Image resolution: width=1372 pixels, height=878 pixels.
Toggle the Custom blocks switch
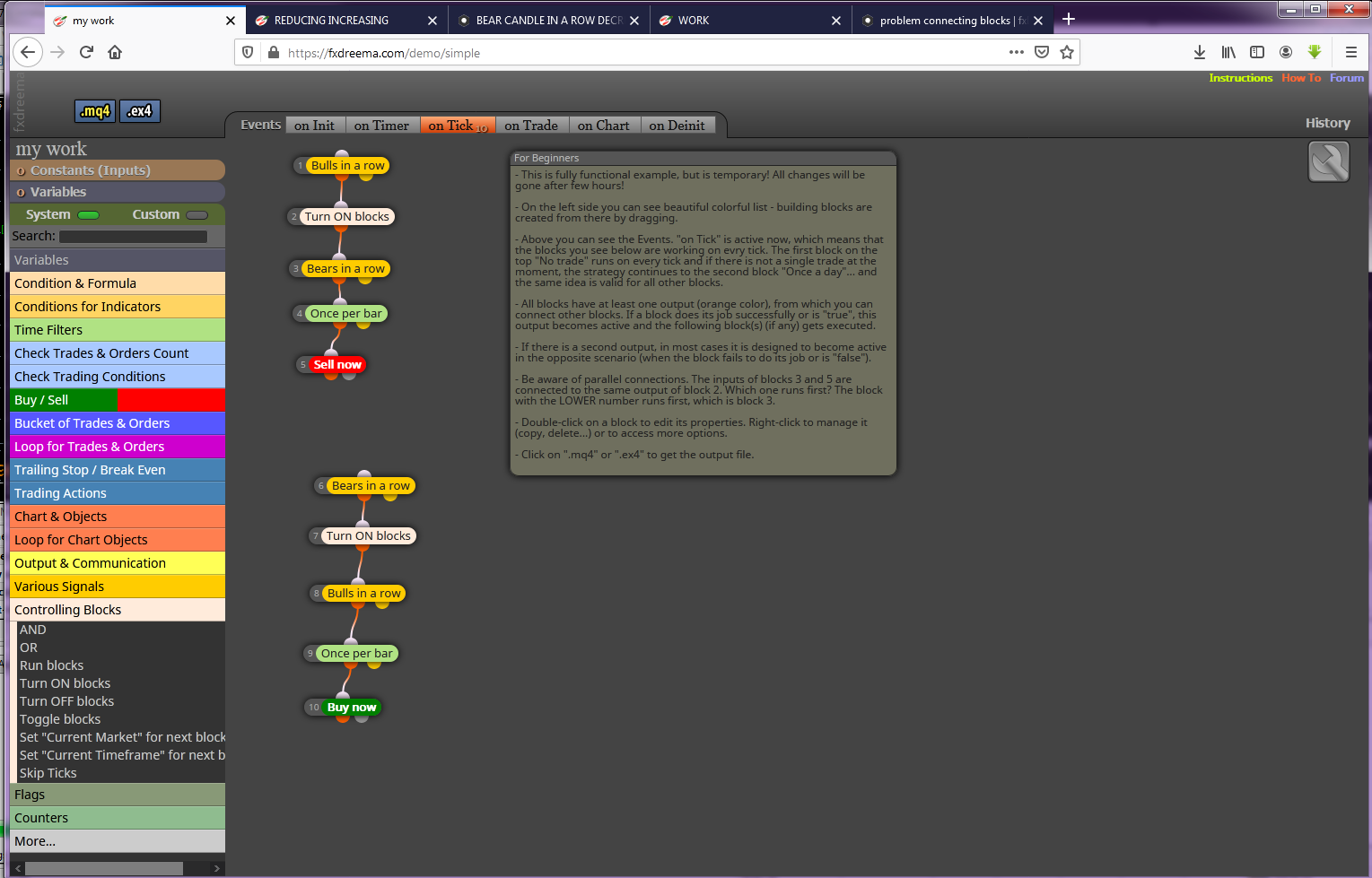click(x=197, y=215)
